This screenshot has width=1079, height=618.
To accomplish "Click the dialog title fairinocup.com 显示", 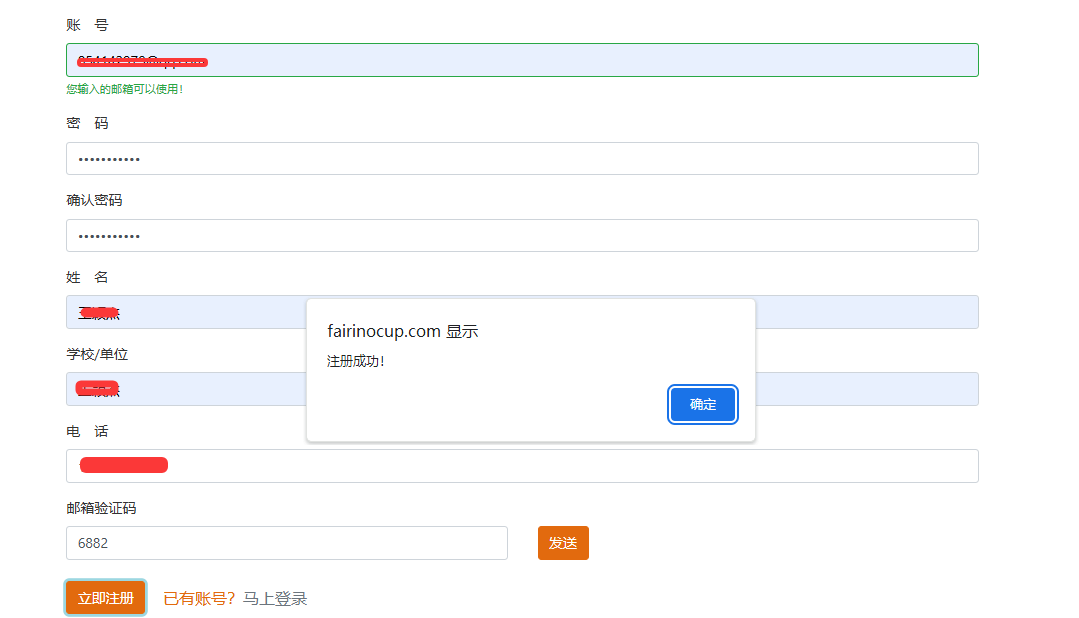I will [x=403, y=331].
